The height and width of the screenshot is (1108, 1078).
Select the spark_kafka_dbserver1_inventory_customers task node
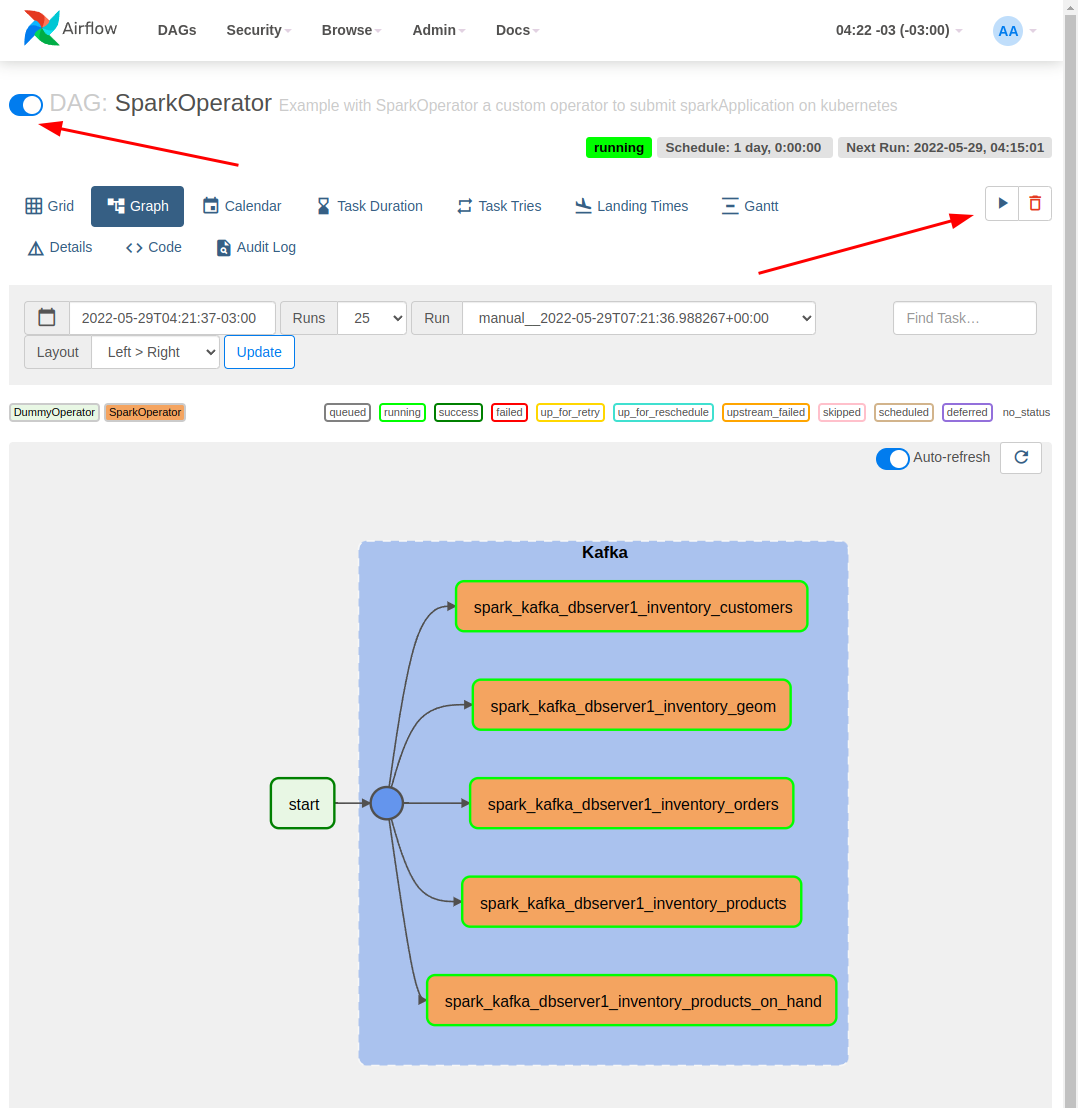pos(632,606)
